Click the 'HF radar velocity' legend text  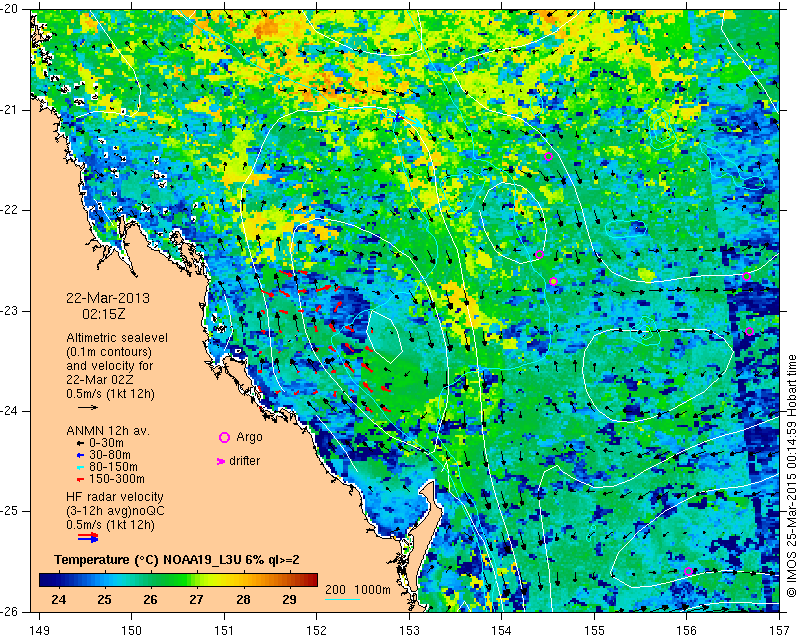pos(115,497)
